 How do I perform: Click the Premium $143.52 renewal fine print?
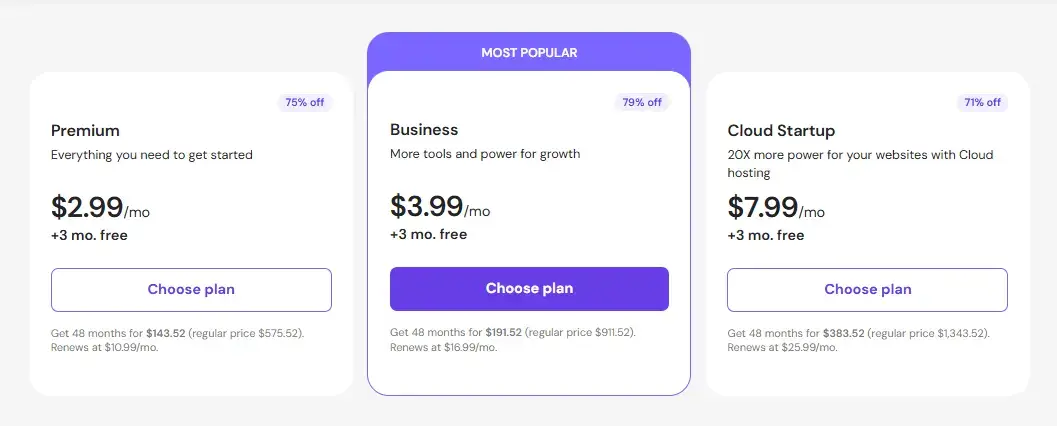177,340
